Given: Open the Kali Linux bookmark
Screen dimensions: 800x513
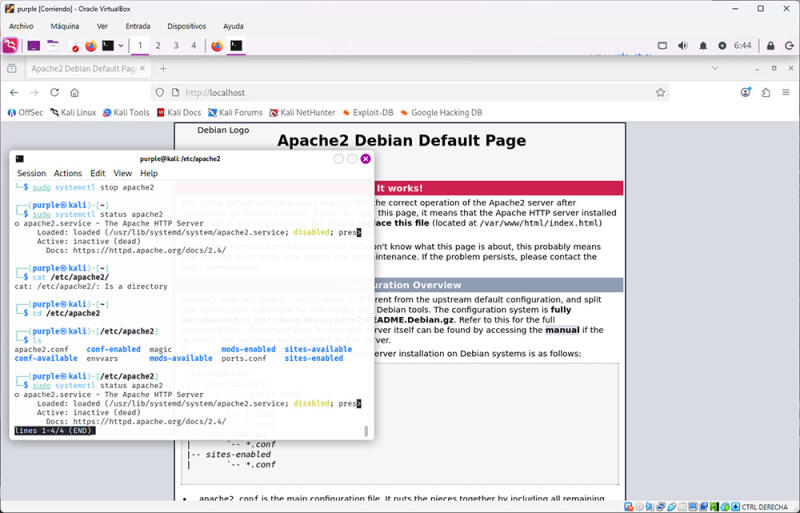Looking at the screenshot, I should [x=73, y=112].
